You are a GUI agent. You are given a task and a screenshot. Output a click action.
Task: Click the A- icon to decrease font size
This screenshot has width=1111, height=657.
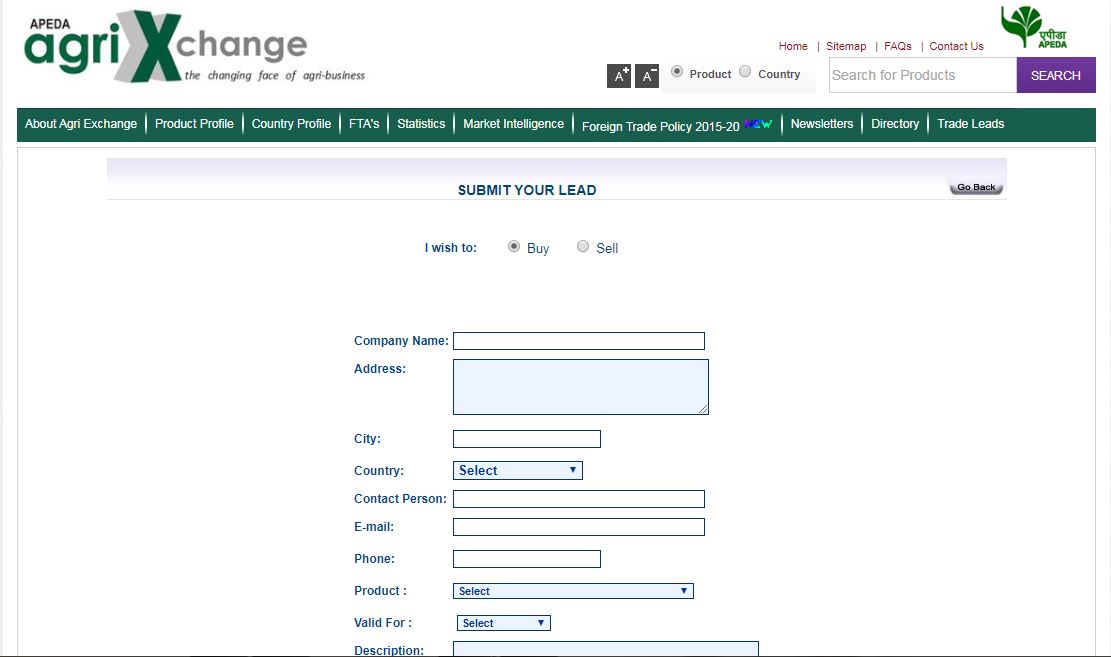tap(646, 75)
